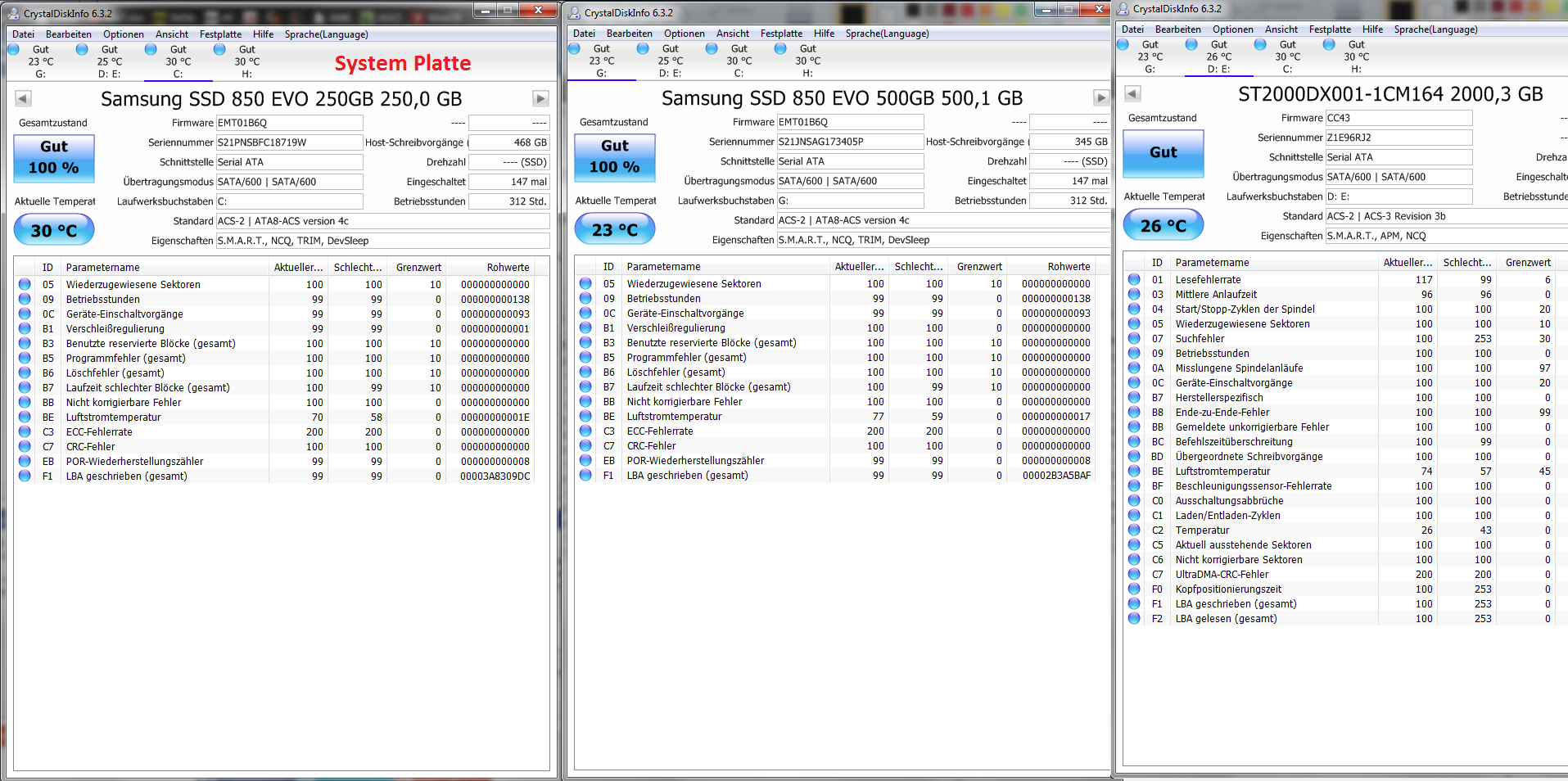Select drive D: E: tab in middle window
The width and height of the screenshot is (1568, 781).
point(671,61)
